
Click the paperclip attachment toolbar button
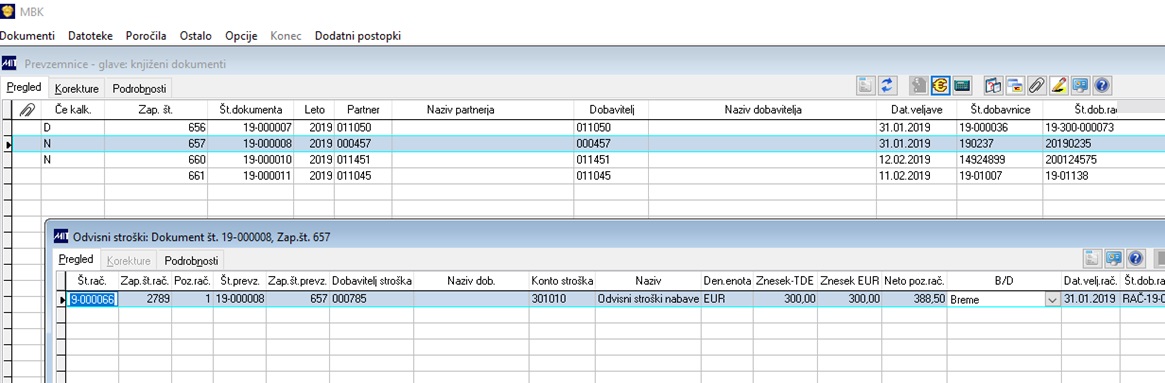pos(1036,86)
